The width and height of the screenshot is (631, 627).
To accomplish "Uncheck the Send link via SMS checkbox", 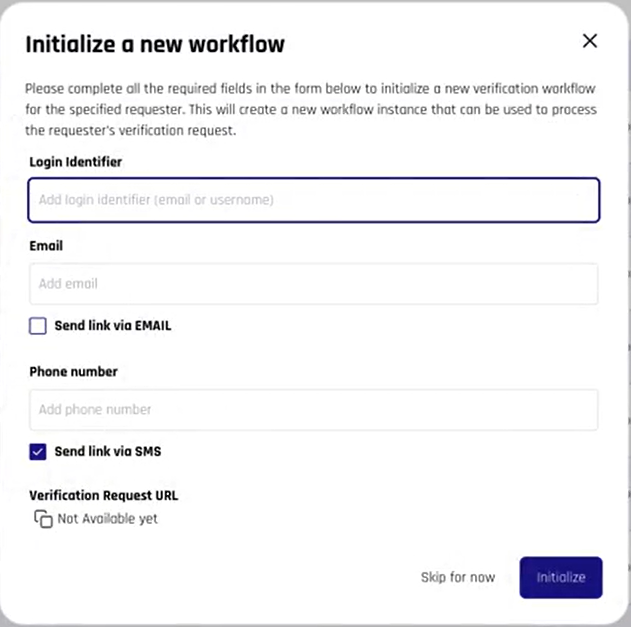I will pyautogui.click(x=38, y=451).
